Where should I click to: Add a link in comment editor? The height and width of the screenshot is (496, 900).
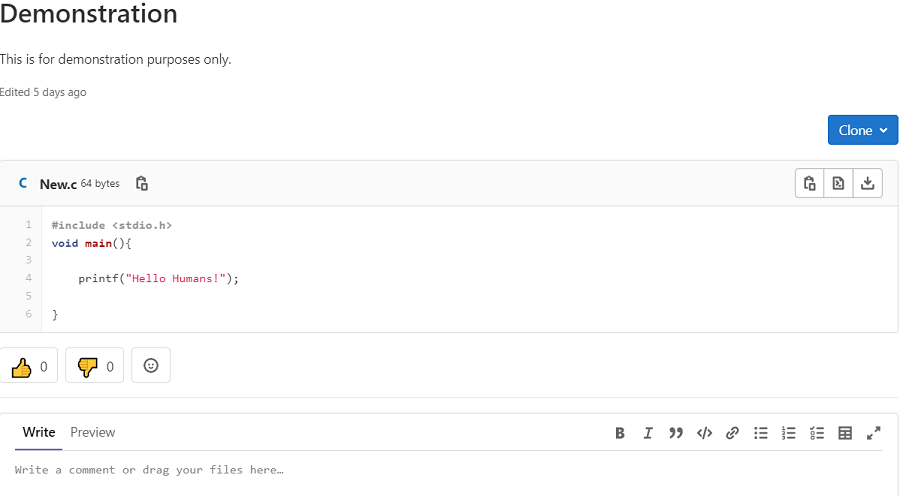(732, 433)
